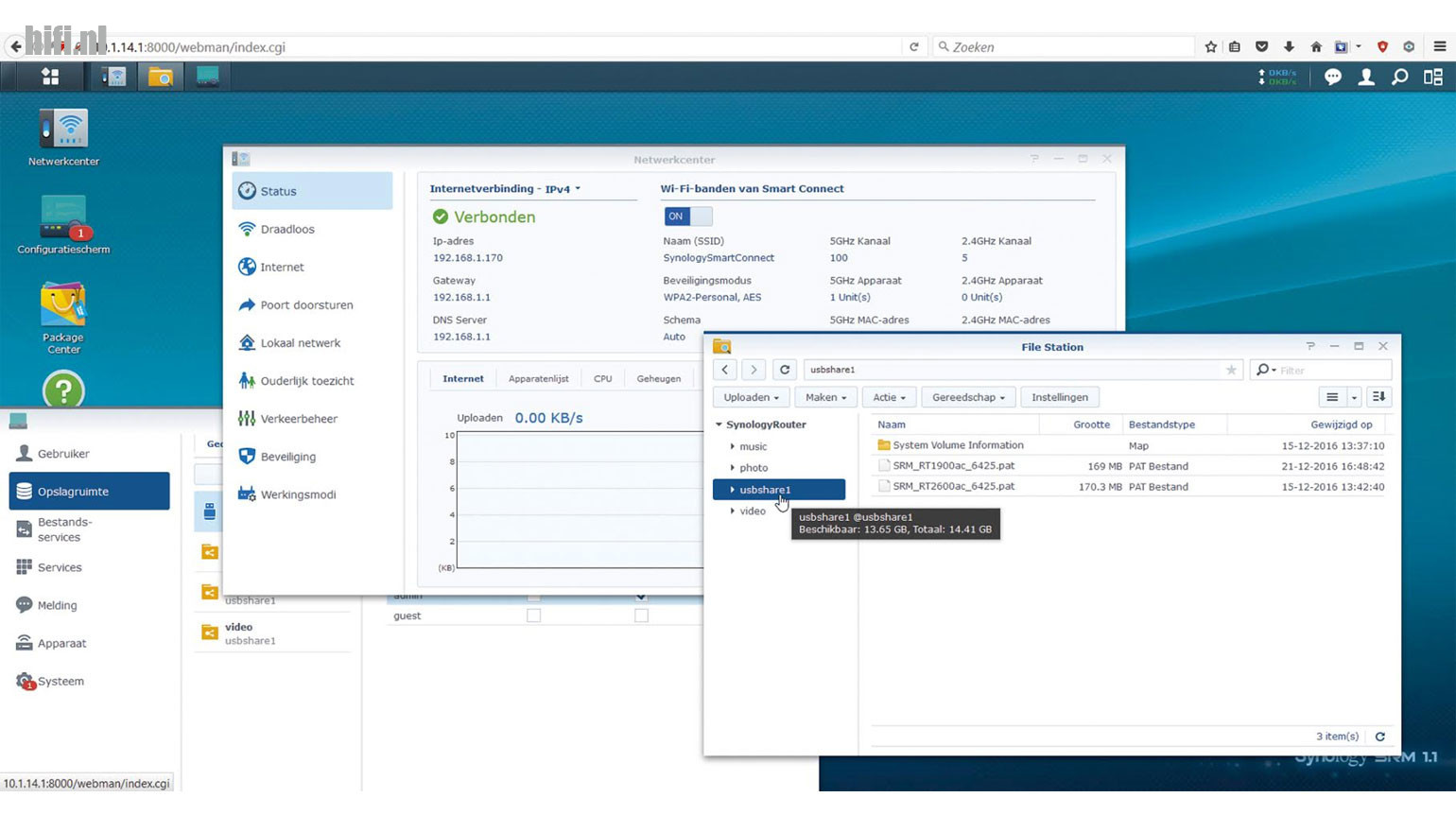Open notifications chat bubble icon
1456x832 pixels.
pos(1332,78)
